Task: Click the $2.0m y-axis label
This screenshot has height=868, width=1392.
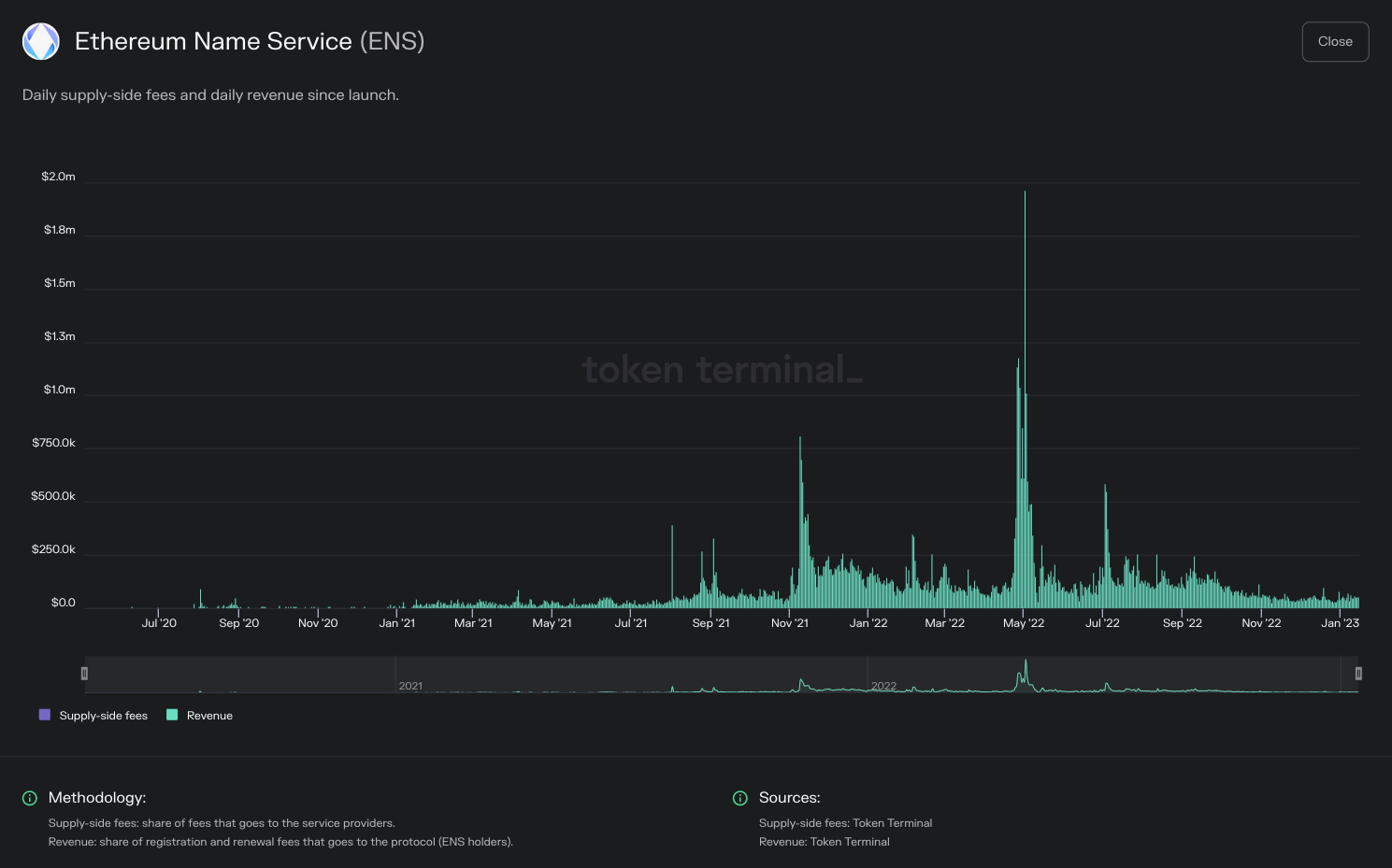Action: [x=58, y=177]
